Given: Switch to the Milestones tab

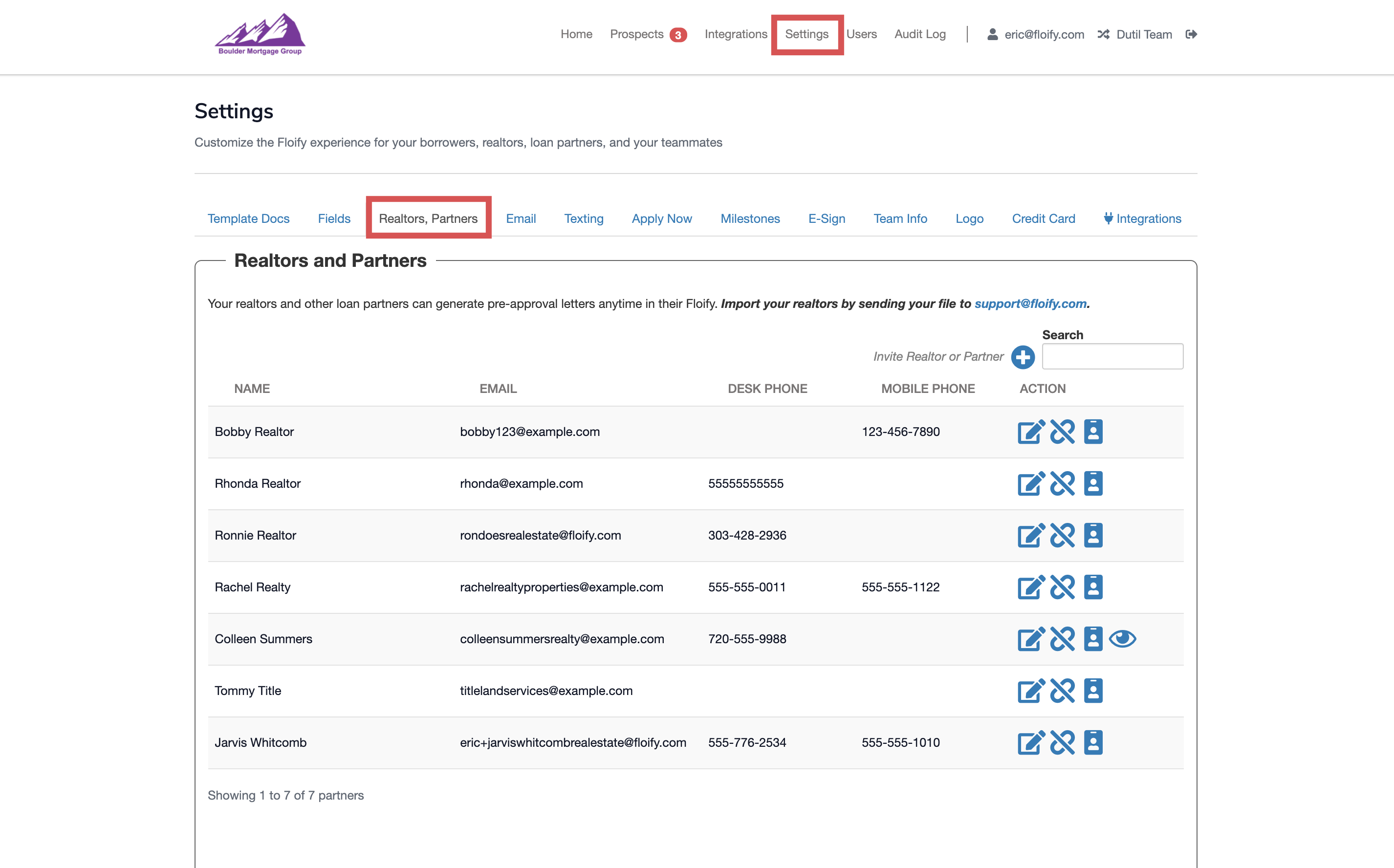Looking at the screenshot, I should point(750,219).
